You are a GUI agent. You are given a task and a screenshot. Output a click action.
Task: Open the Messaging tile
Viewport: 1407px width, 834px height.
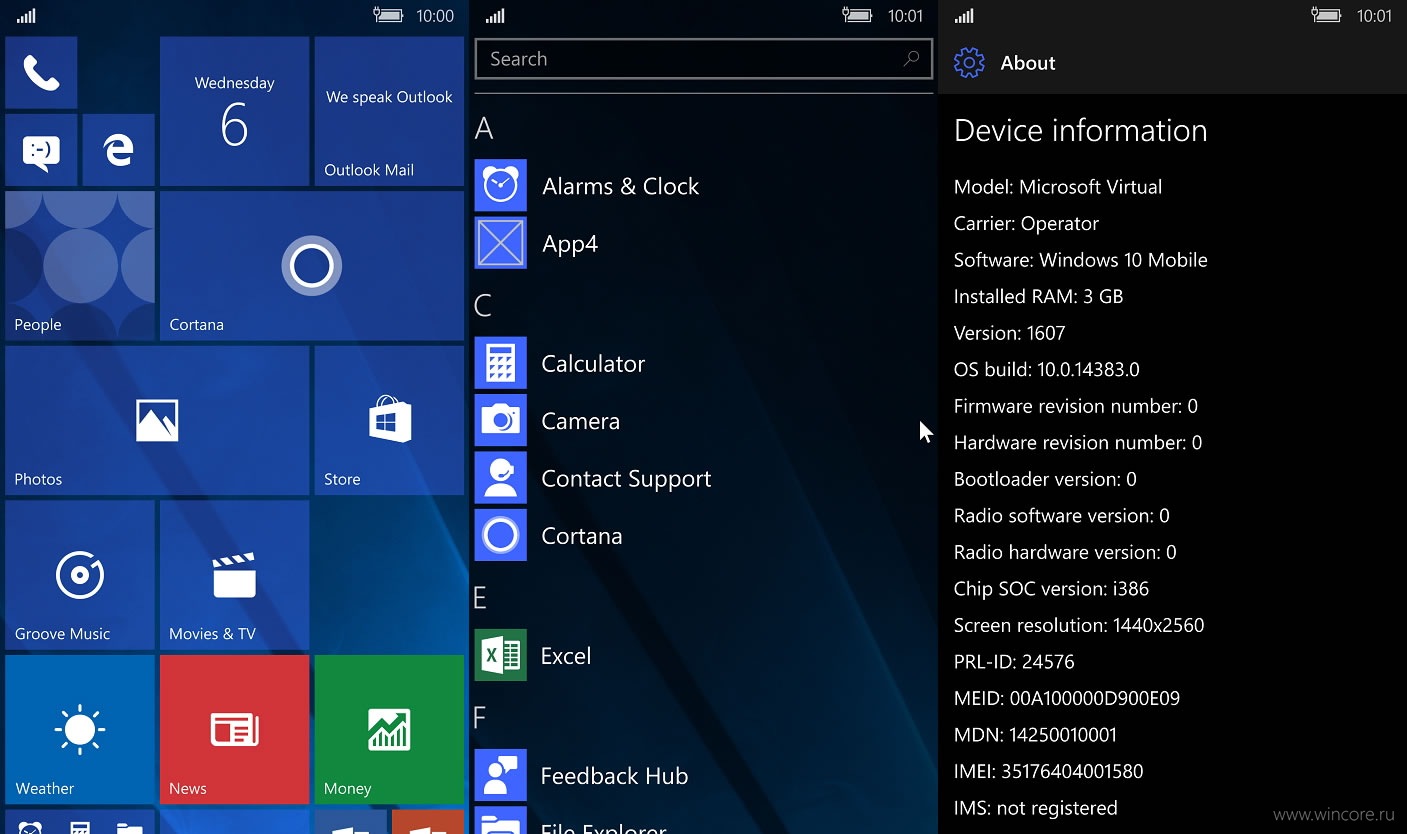[x=41, y=150]
